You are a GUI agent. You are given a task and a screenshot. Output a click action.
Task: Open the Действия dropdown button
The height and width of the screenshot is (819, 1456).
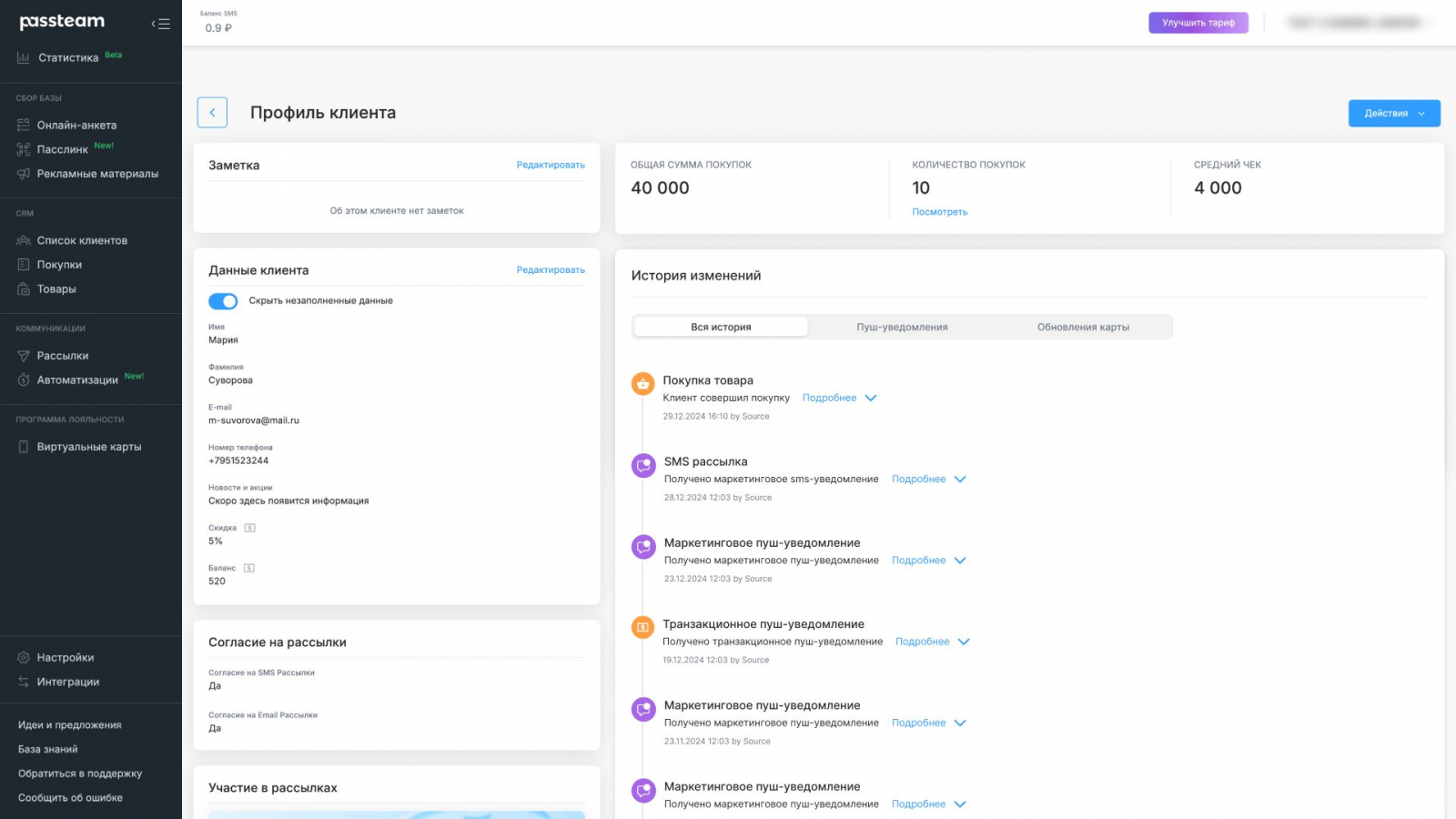1393,114
